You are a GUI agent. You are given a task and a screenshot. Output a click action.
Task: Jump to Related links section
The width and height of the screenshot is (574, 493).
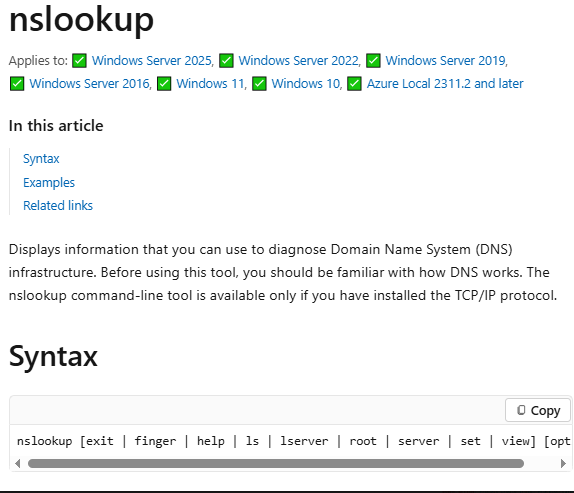58,206
